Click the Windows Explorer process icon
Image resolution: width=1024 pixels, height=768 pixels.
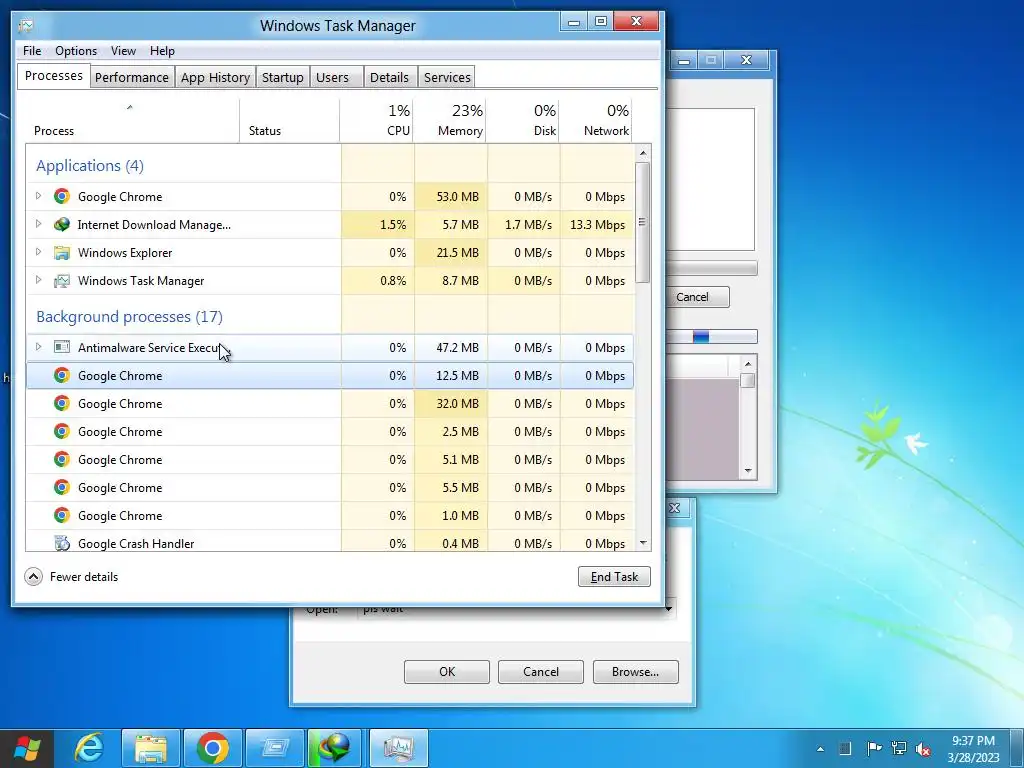pos(62,253)
